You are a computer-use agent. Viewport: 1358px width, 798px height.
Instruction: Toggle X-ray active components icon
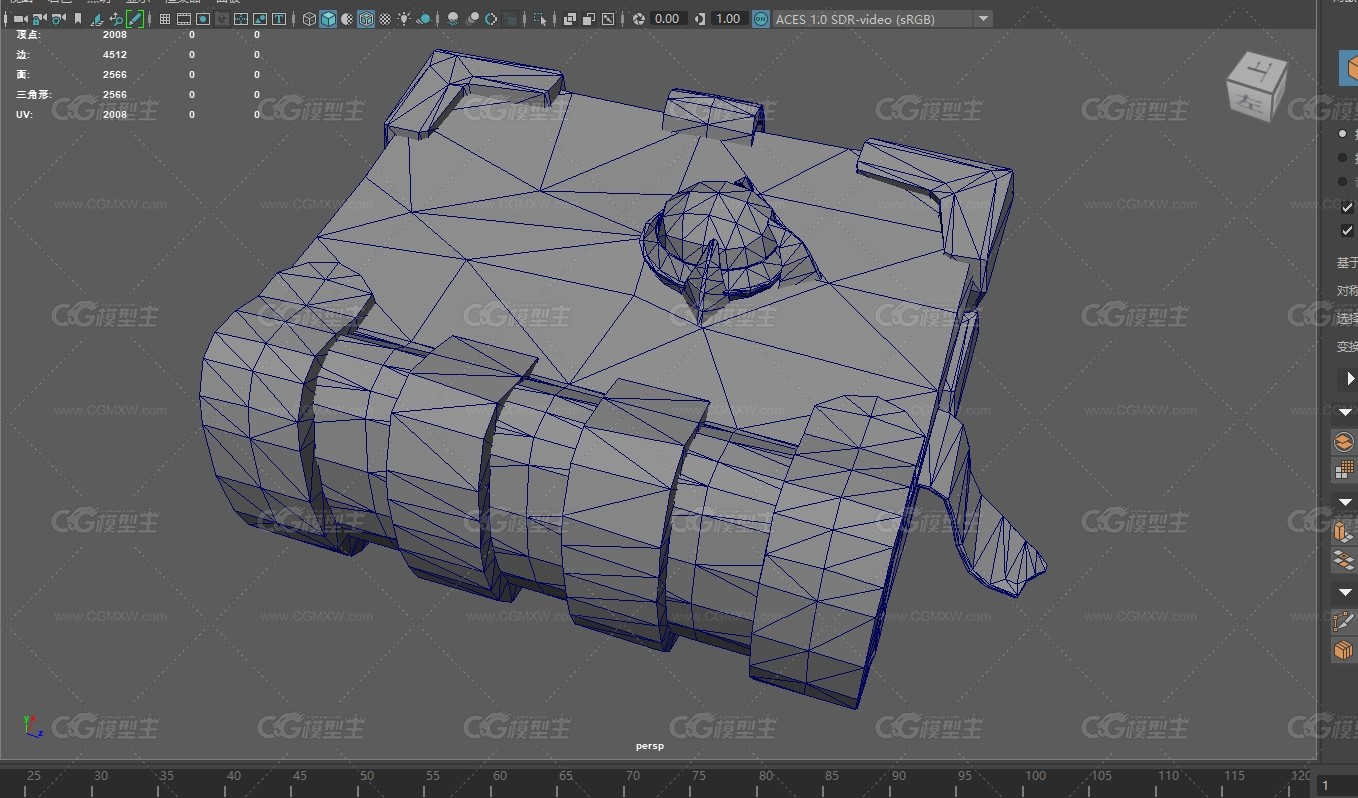[588, 19]
